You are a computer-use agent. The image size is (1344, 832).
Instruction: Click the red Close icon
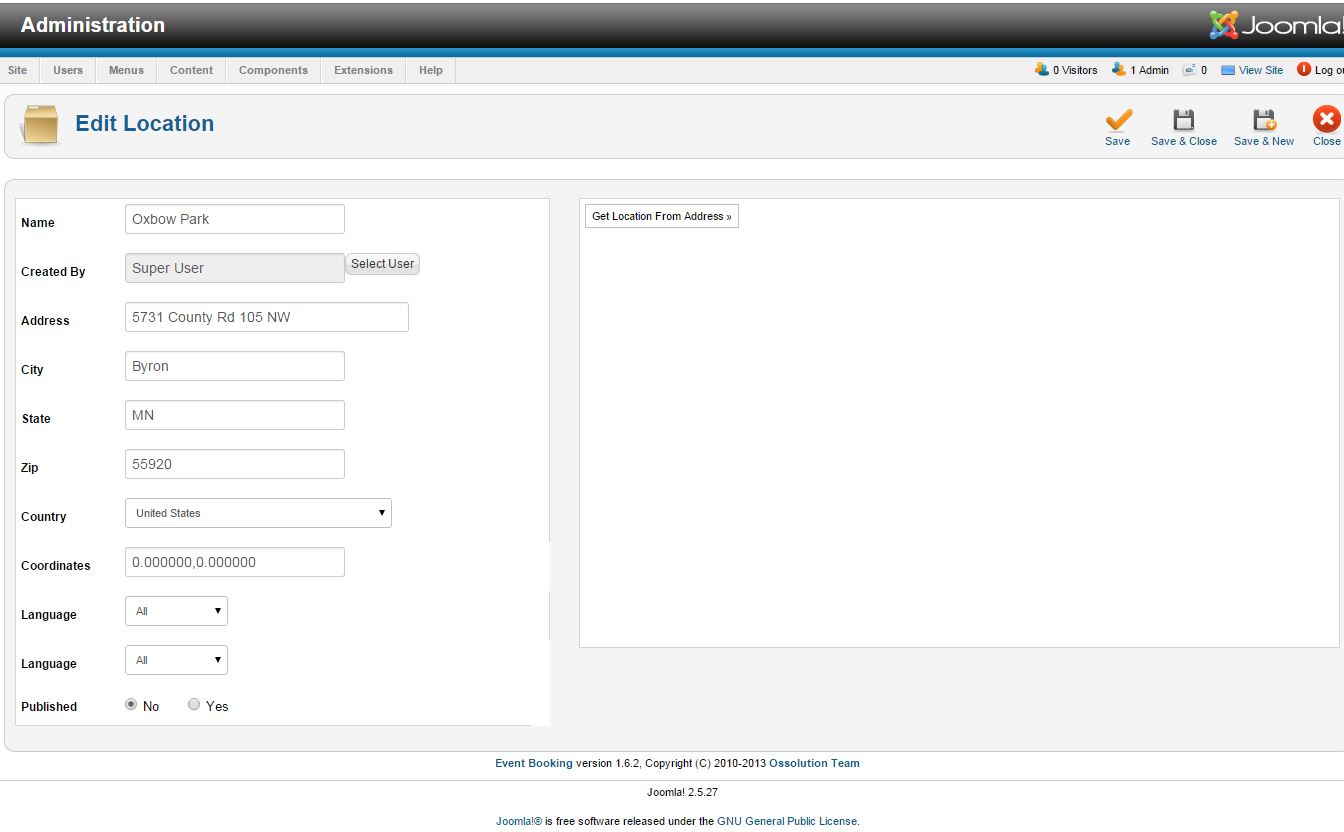coord(1326,120)
